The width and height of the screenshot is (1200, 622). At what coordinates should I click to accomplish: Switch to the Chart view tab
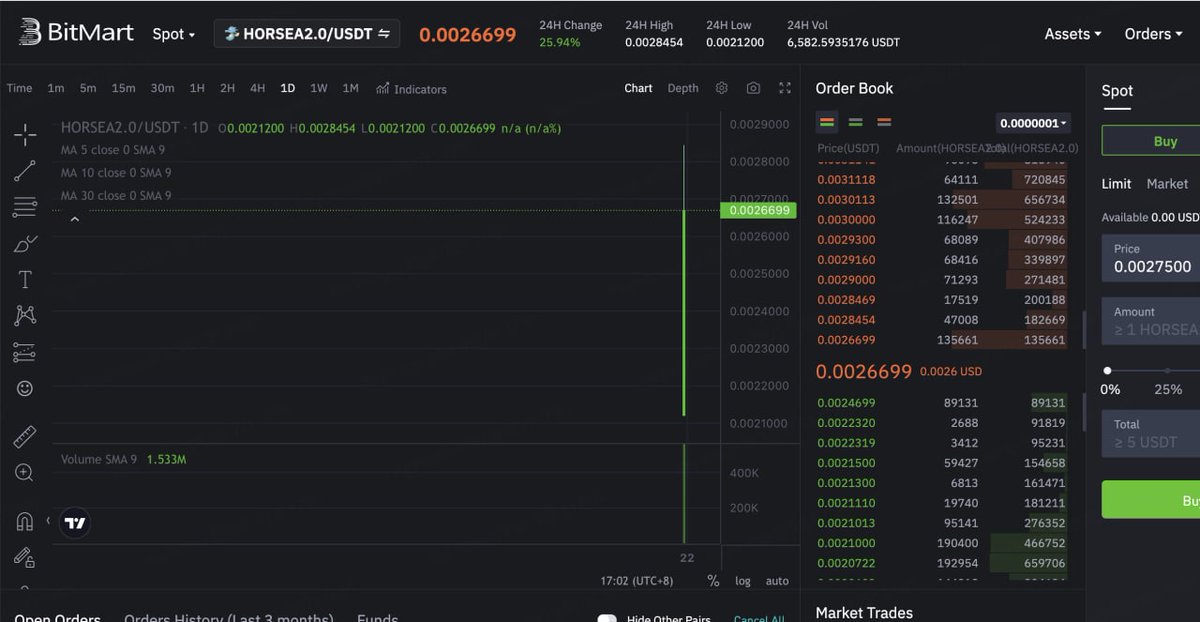[x=638, y=88]
